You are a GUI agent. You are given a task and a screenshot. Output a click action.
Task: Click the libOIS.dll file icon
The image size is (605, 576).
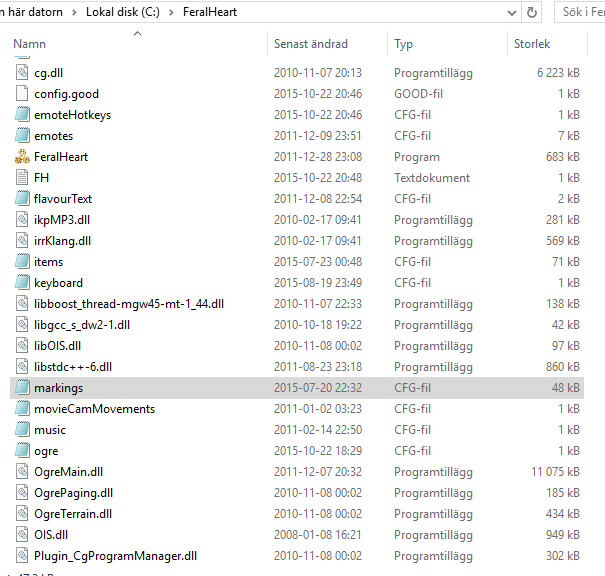pos(22,345)
